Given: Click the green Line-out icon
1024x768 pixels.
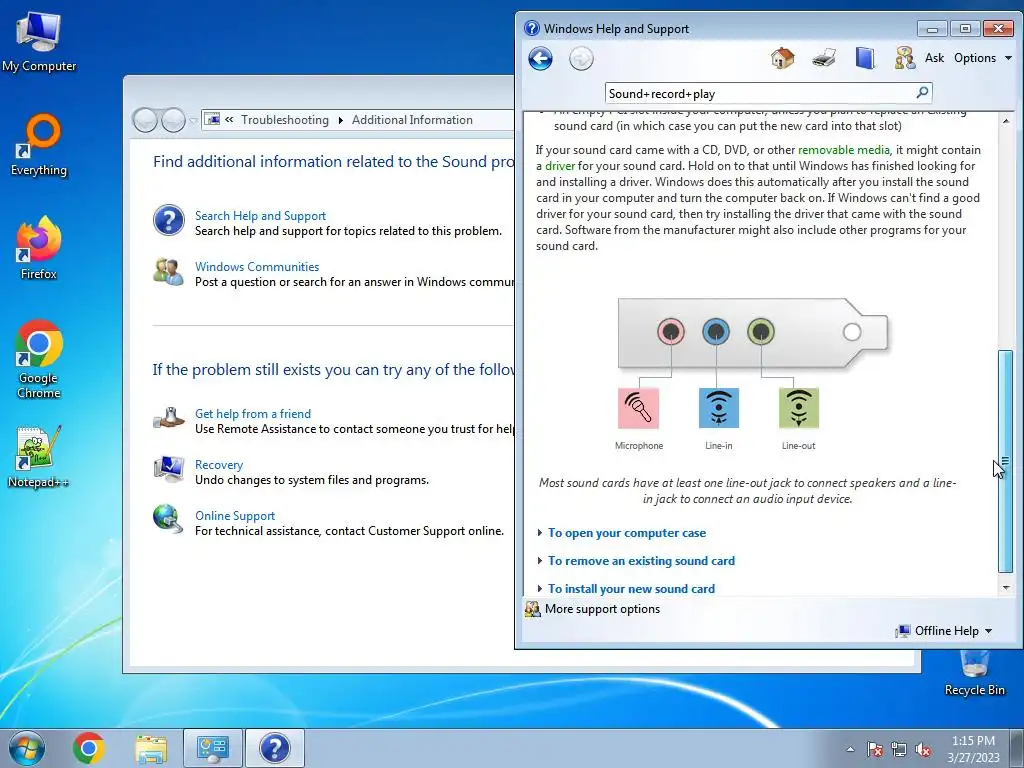Looking at the screenshot, I should (799, 408).
